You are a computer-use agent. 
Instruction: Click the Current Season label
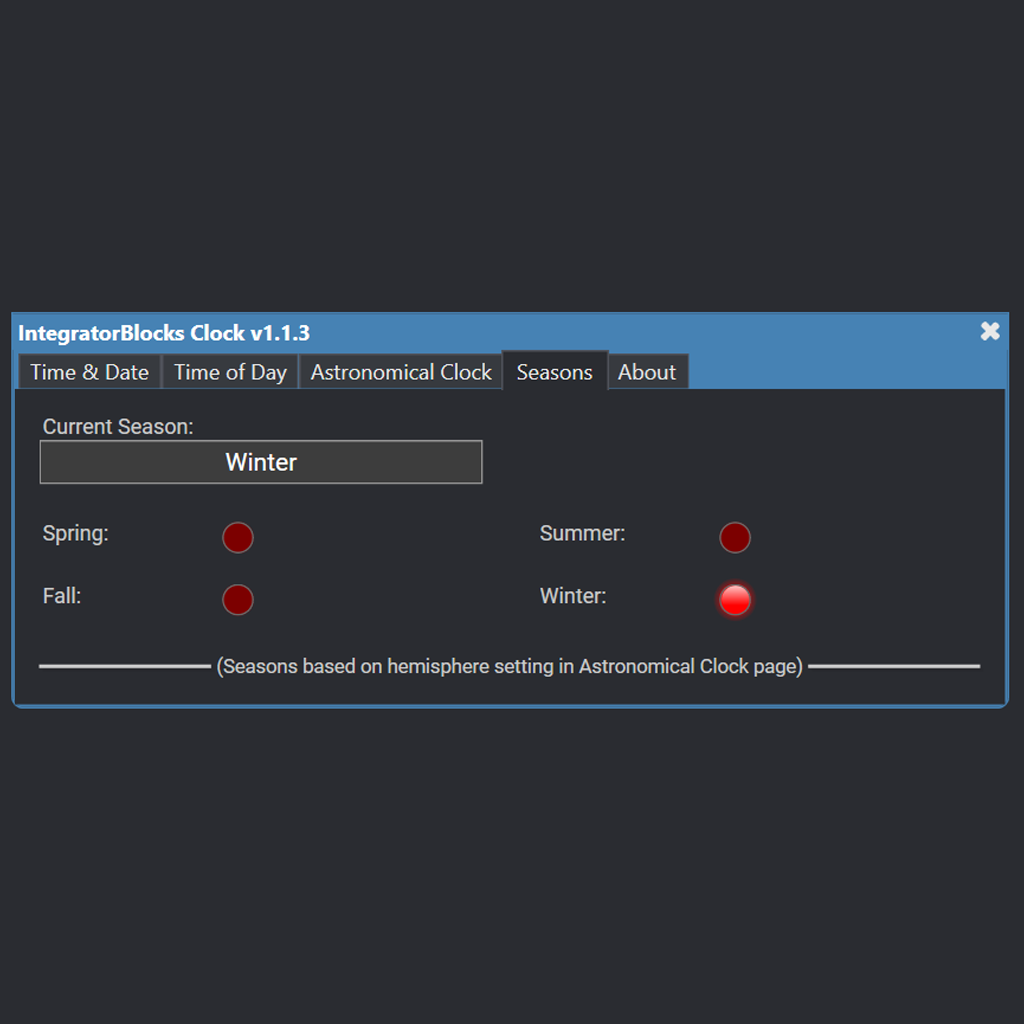(116, 426)
